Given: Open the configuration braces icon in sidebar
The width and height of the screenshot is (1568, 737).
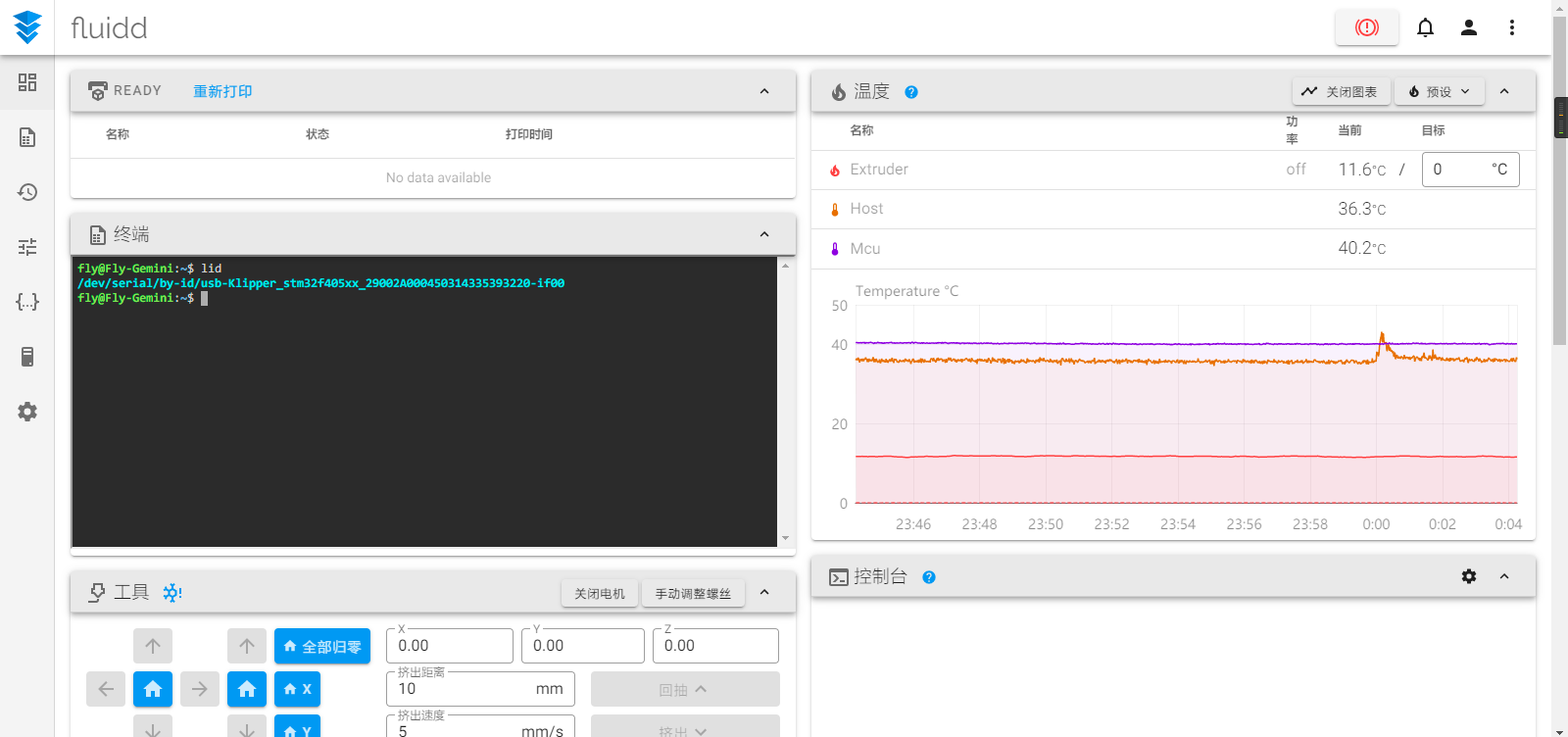Looking at the screenshot, I should 27,302.
